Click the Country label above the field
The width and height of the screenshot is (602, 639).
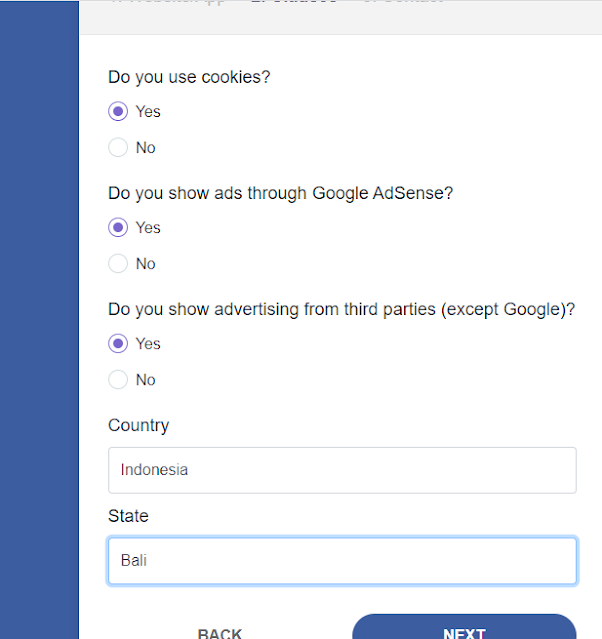tap(138, 425)
